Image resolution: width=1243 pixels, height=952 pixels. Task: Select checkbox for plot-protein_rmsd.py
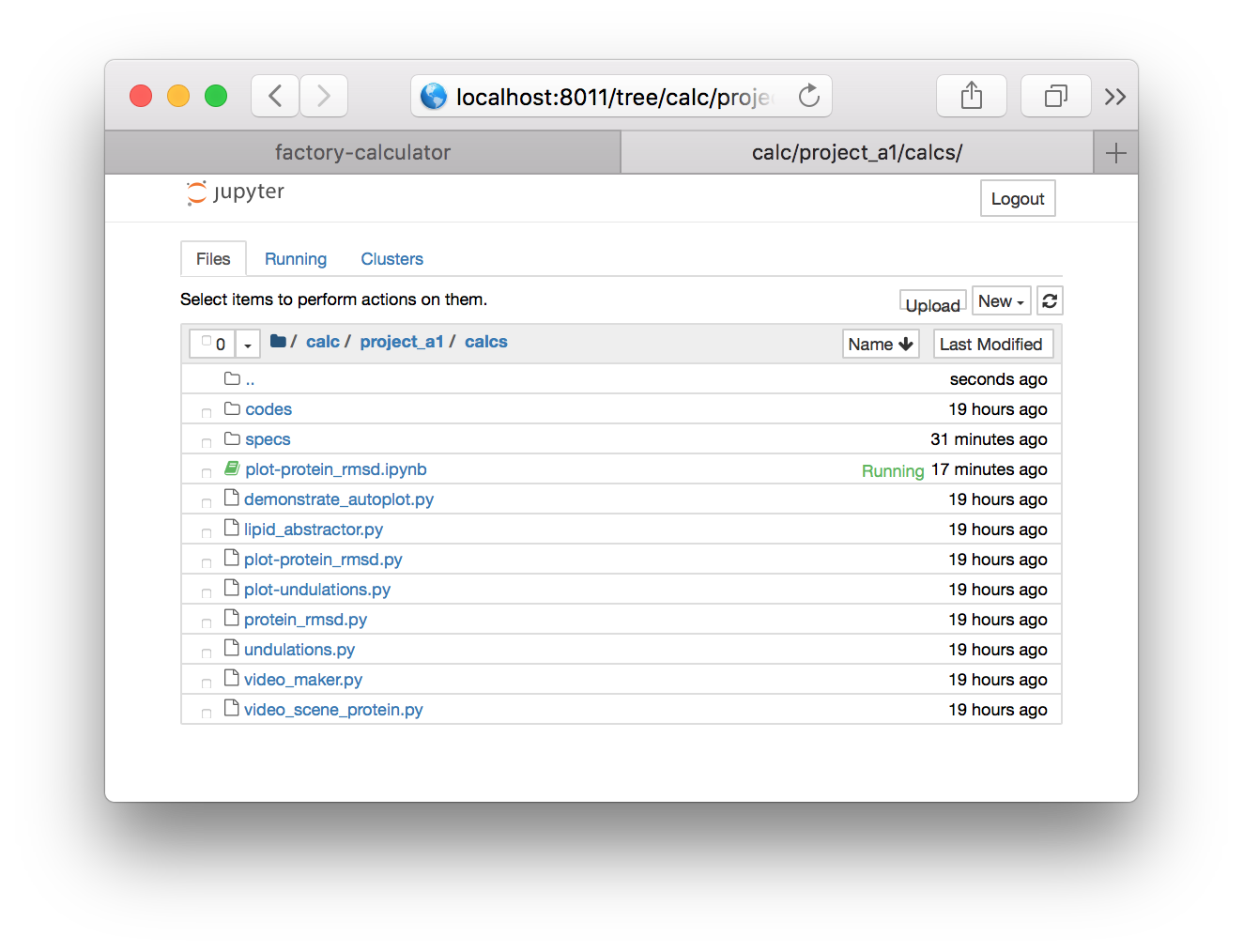pos(207,562)
